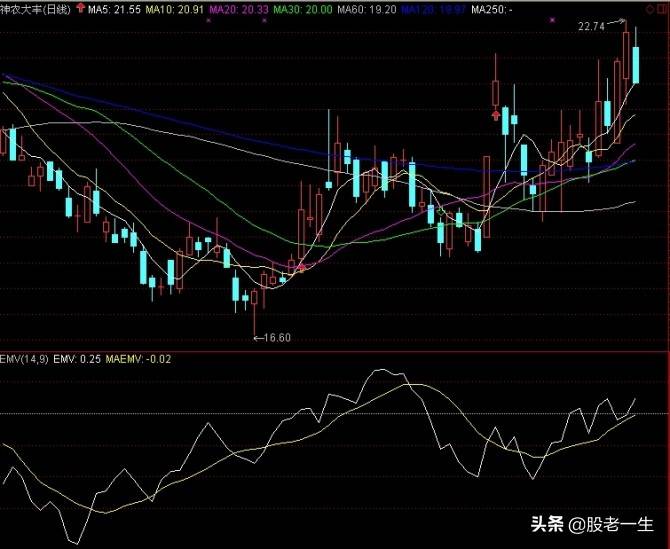Click the pink signal marker where the moving averages converge
The image size is (670, 549).
point(301,268)
